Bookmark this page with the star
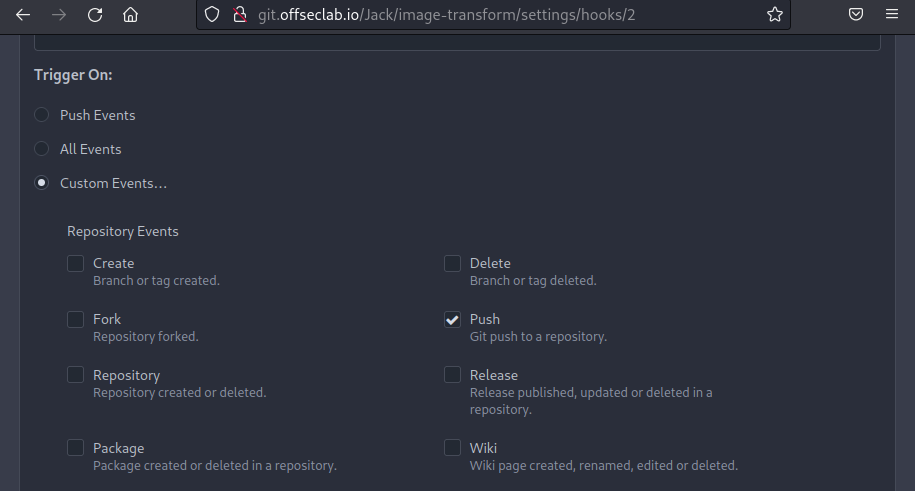The height and width of the screenshot is (491, 915). click(774, 15)
